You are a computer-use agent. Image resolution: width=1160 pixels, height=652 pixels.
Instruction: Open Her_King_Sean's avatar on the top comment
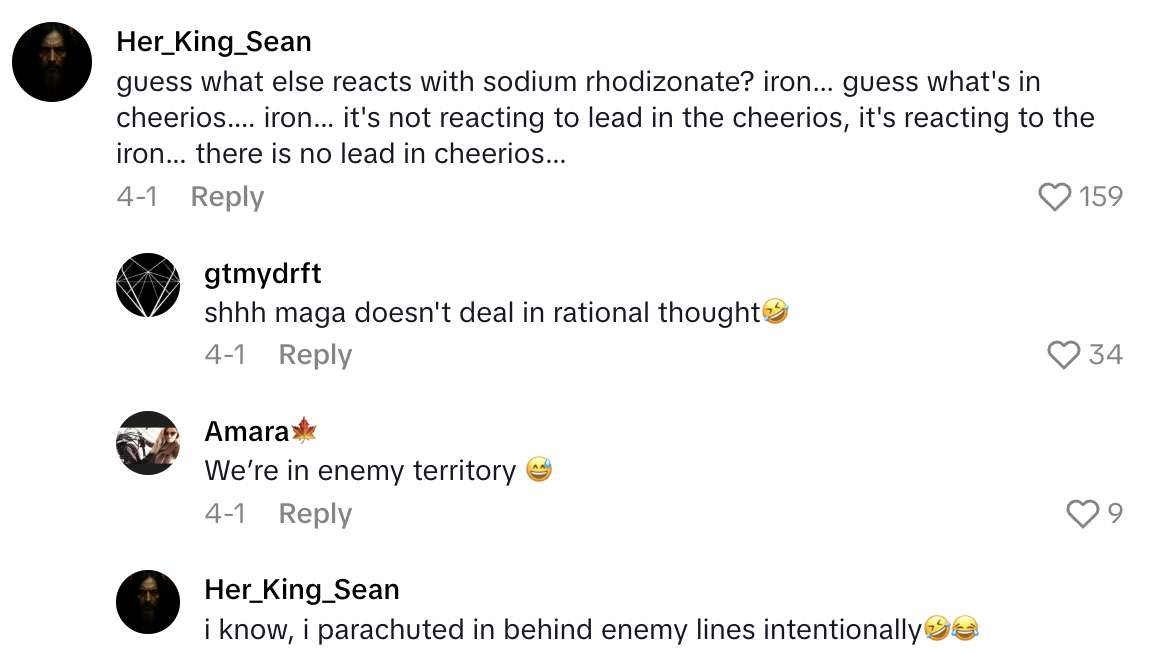52,62
